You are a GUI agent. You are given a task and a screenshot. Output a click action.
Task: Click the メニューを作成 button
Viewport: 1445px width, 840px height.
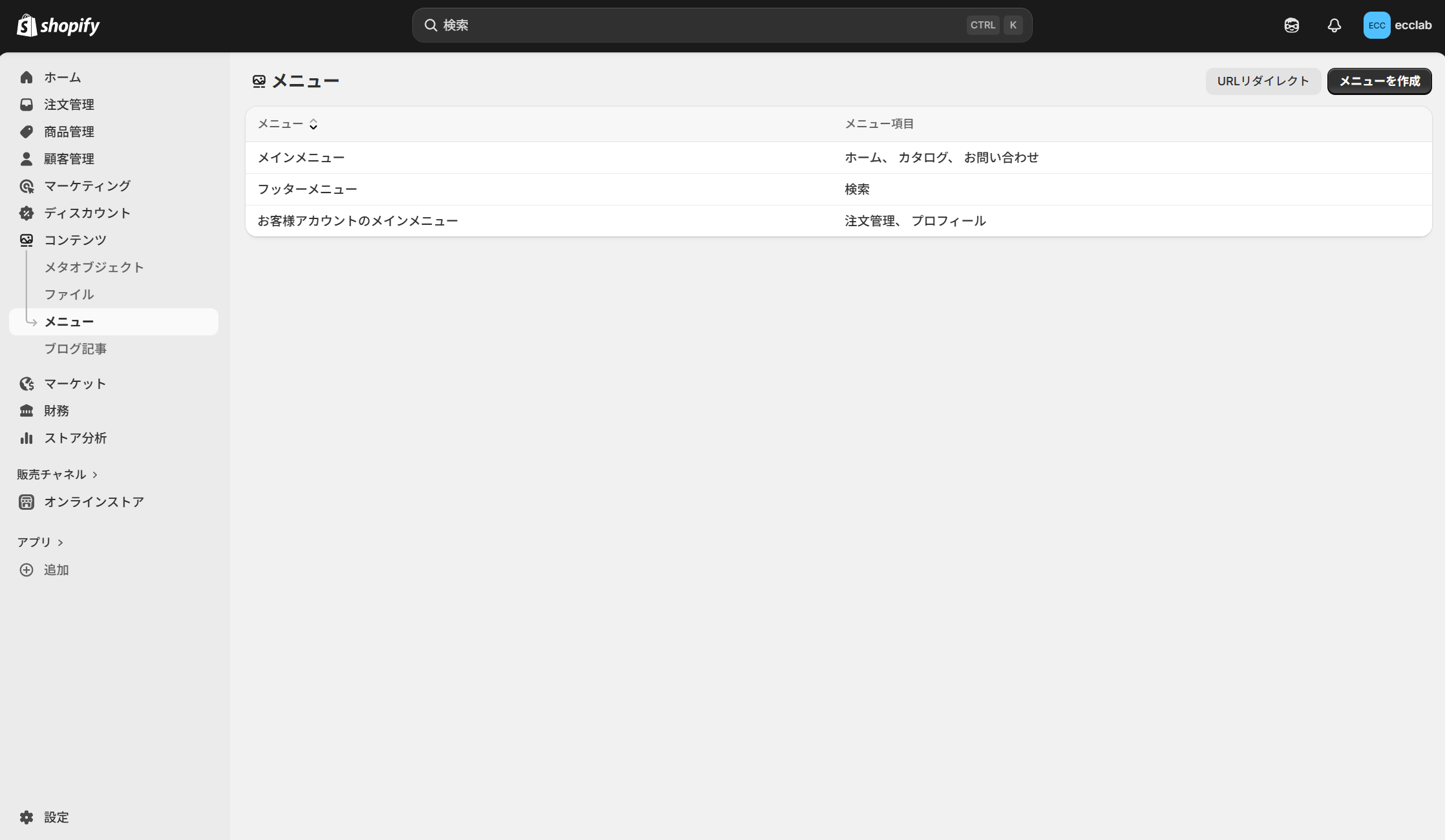1379,81
